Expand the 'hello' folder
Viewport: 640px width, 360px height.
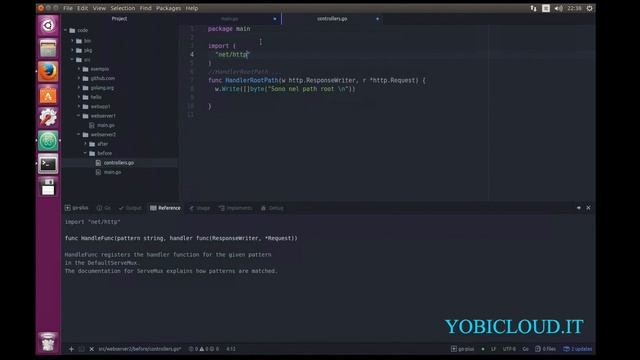pos(79,97)
